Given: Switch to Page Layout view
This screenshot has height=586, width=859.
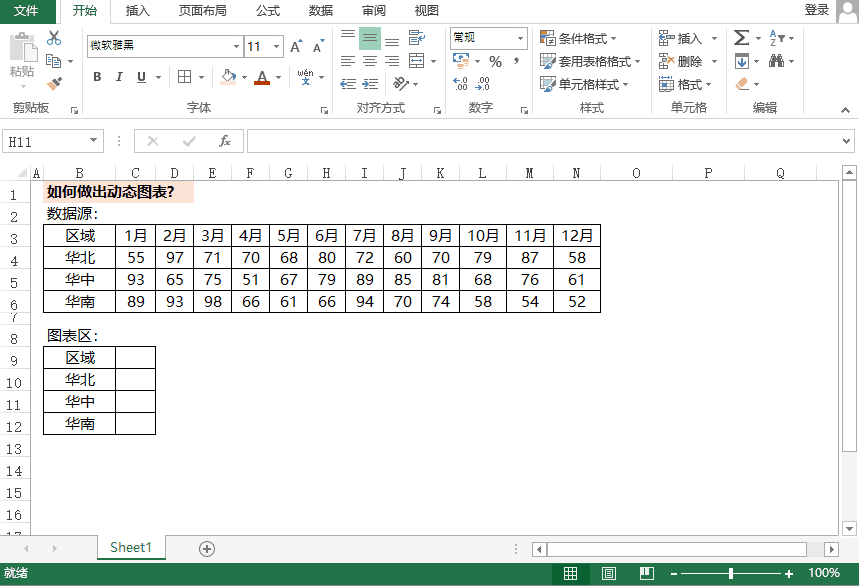Looking at the screenshot, I should tap(609, 573).
